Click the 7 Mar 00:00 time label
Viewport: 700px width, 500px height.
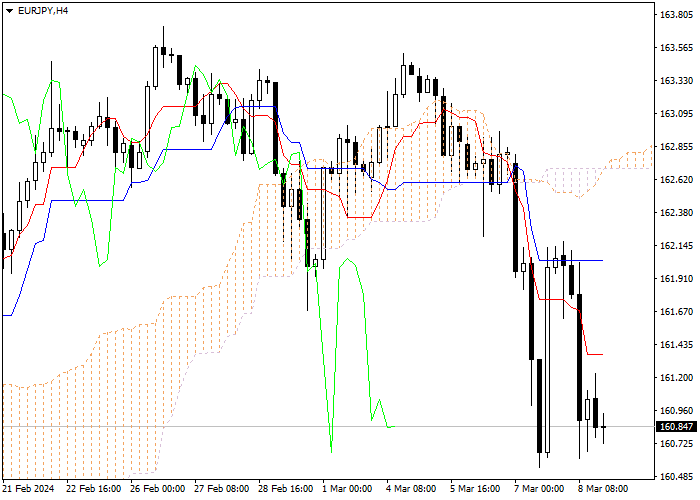coord(539,489)
